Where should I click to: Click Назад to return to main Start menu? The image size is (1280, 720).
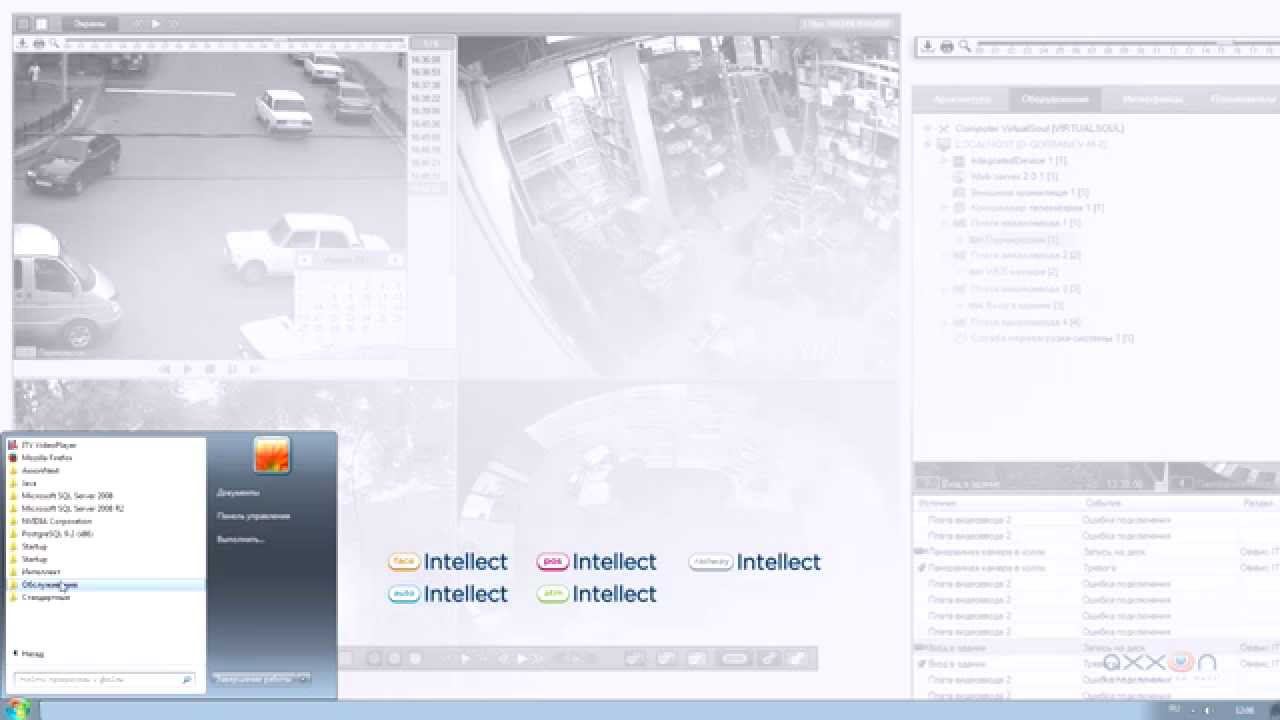pos(28,653)
